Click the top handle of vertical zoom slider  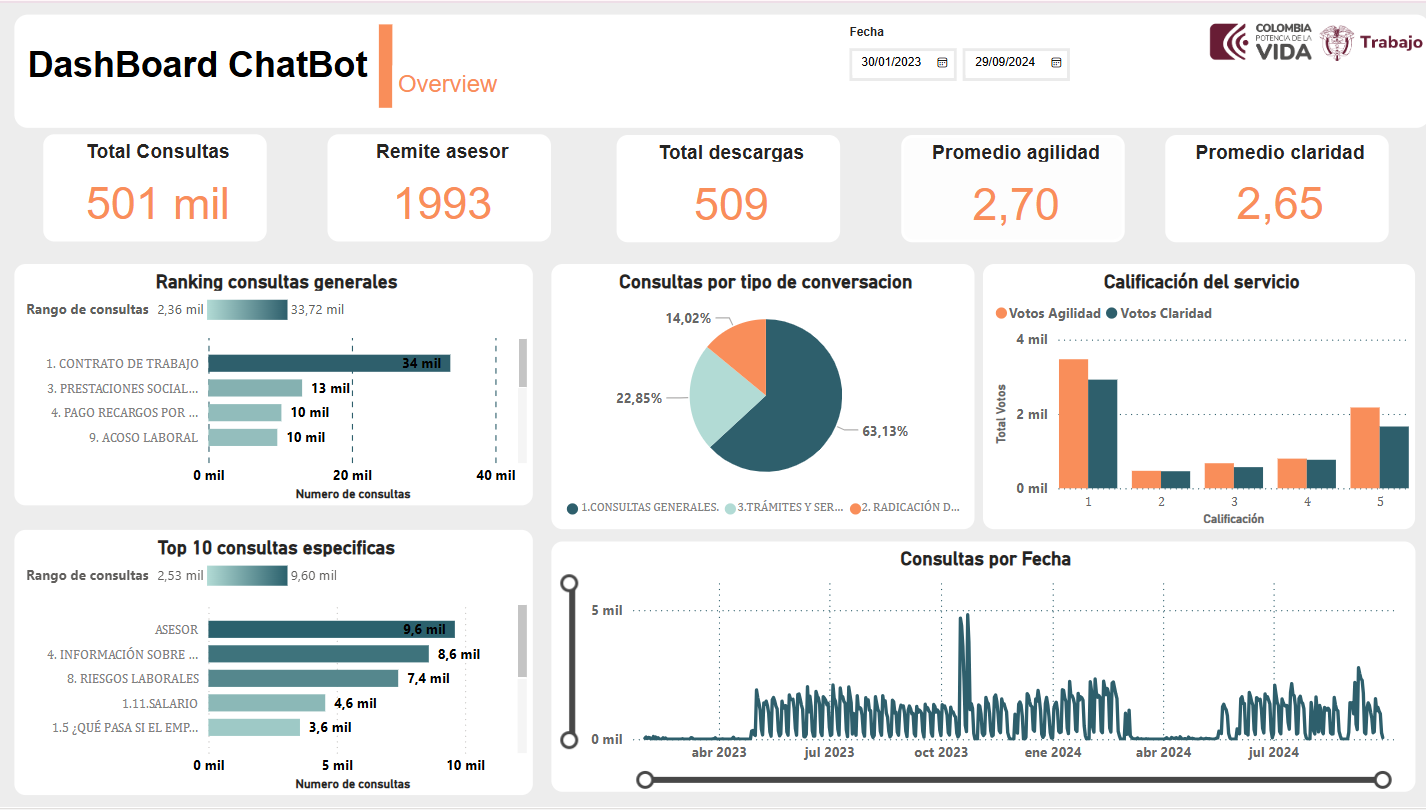(x=570, y=583)
